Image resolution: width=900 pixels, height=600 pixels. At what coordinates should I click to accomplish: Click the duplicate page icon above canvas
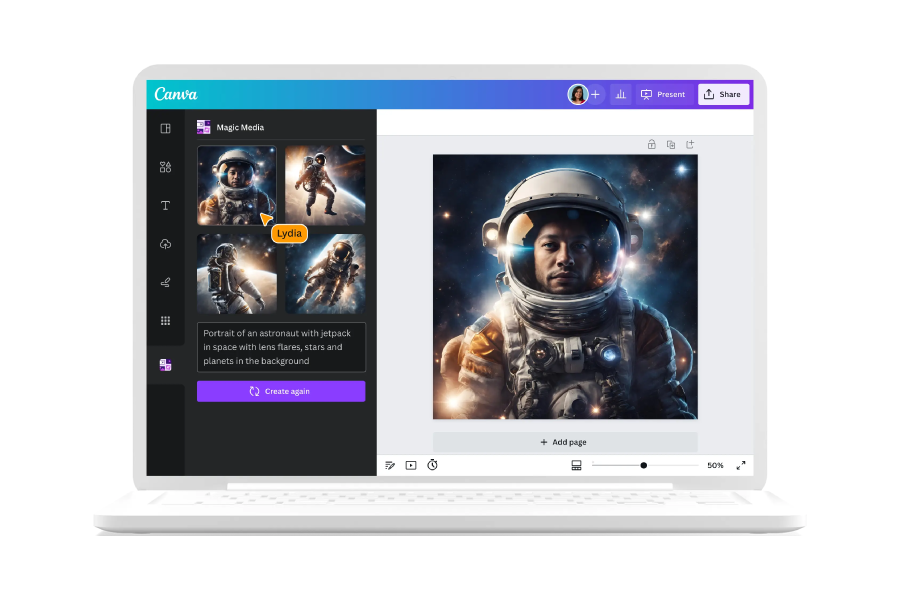point(670,144)
